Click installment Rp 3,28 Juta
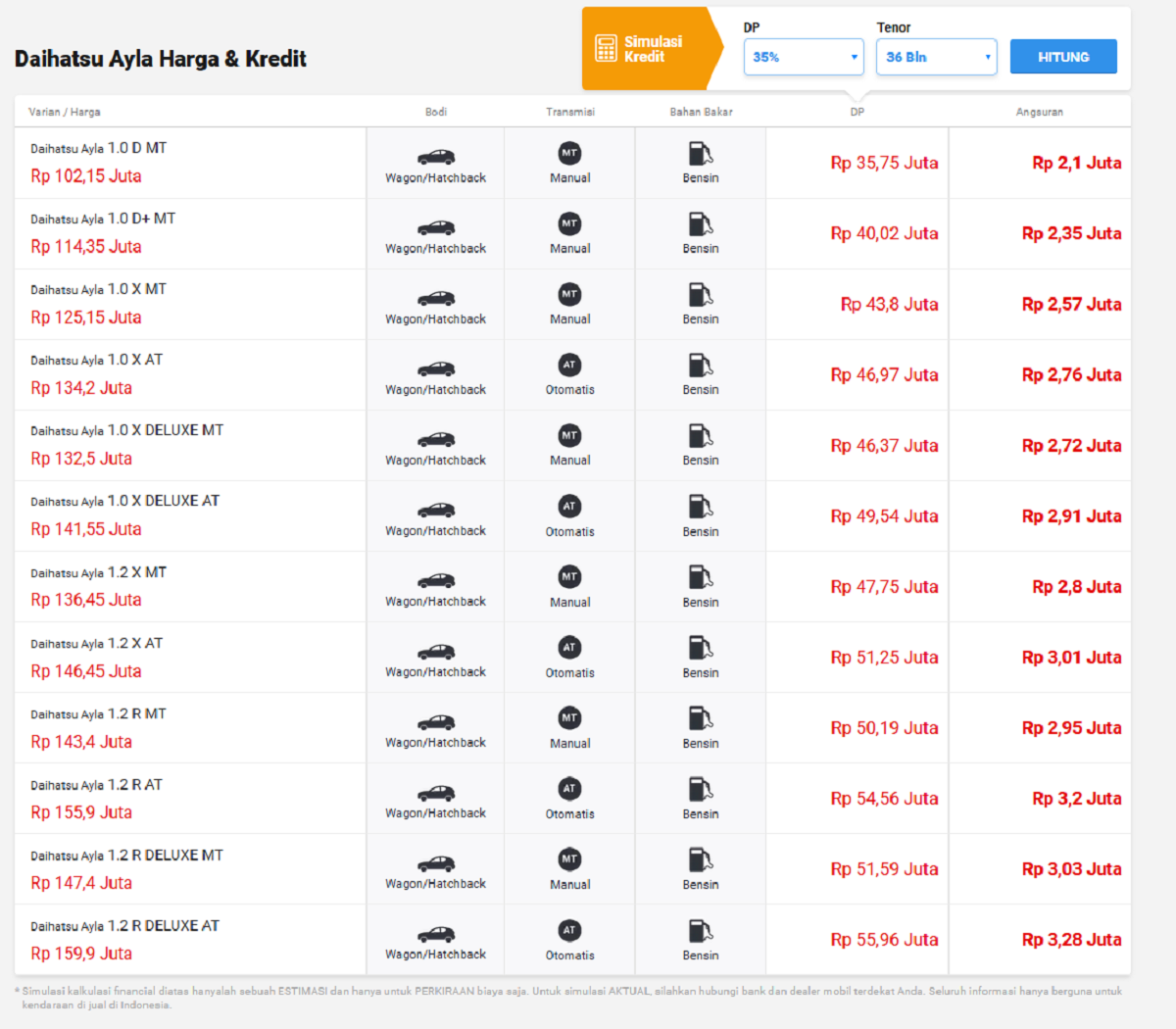 [x=1072, y=940]
